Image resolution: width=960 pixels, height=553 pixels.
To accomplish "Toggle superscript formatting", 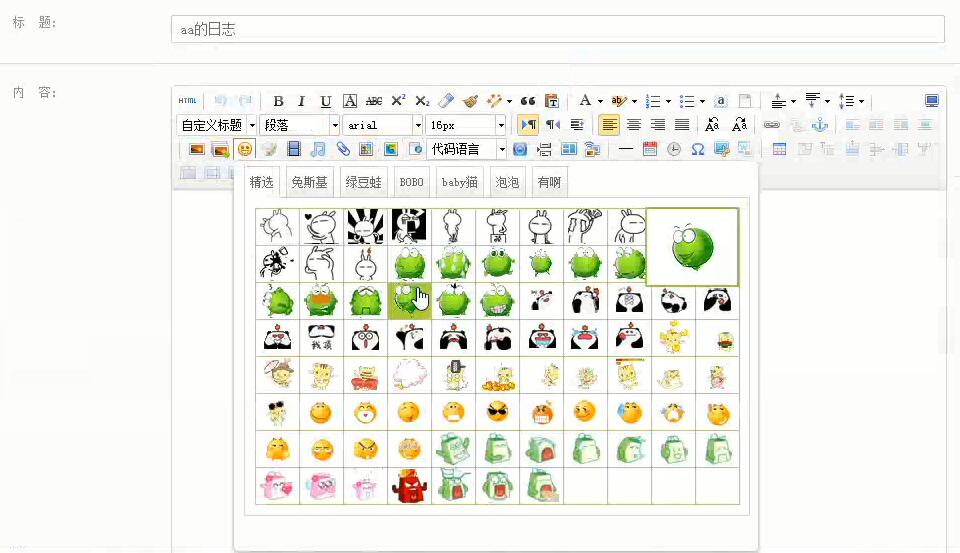I will (x=398, y=101).
